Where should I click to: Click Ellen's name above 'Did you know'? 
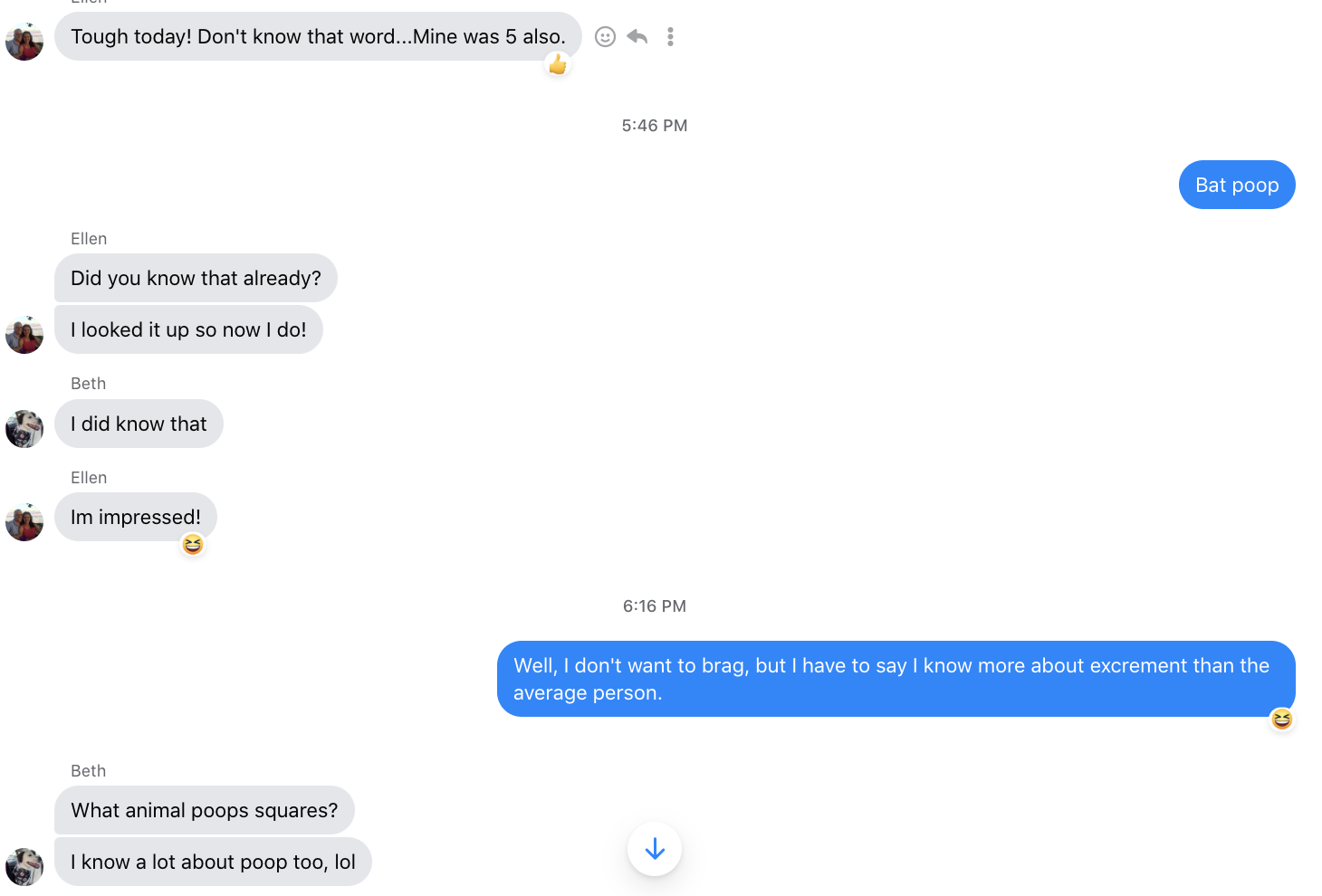(x=89, y=239)
